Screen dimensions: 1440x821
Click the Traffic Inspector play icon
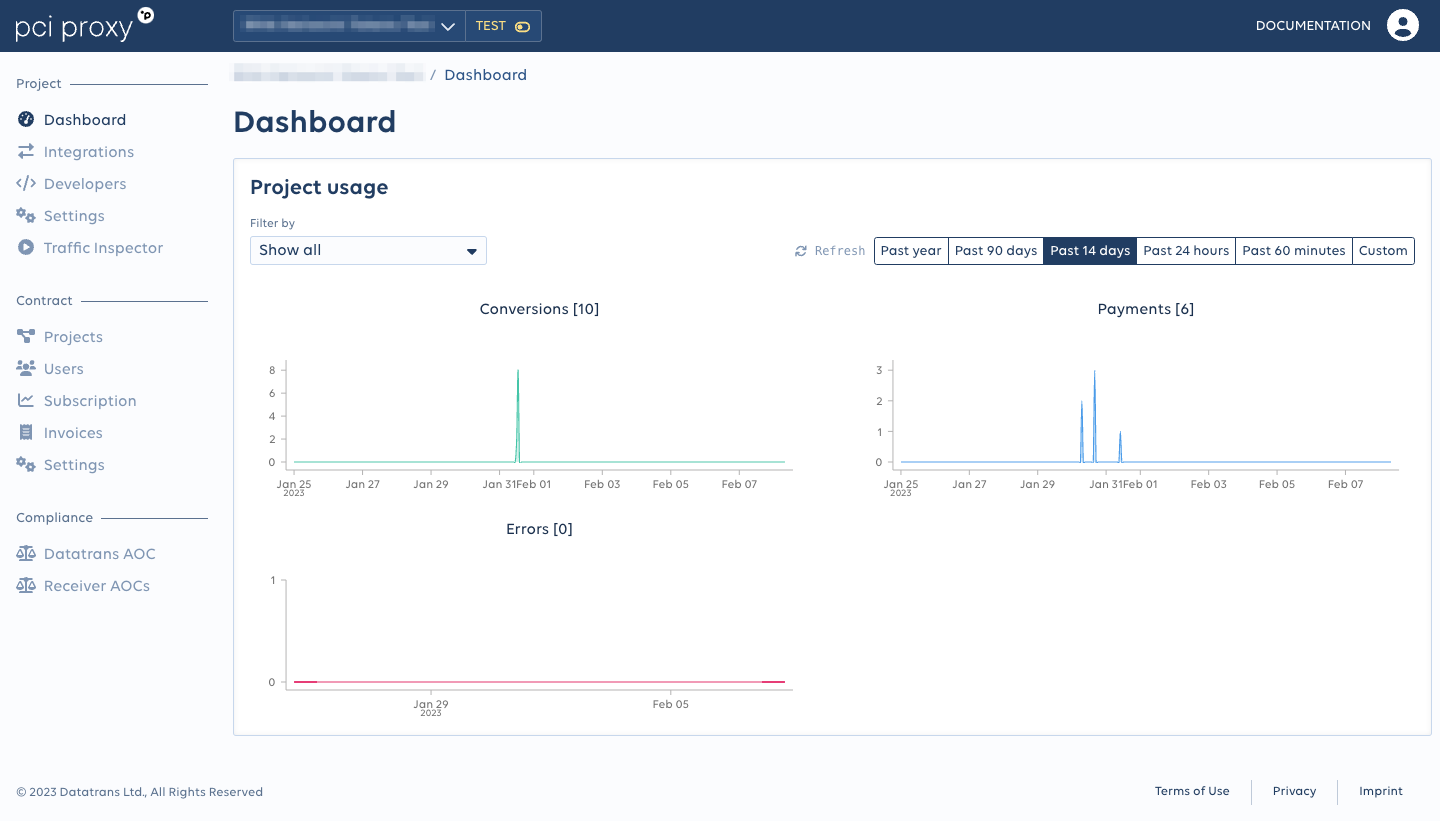point(26,248)
